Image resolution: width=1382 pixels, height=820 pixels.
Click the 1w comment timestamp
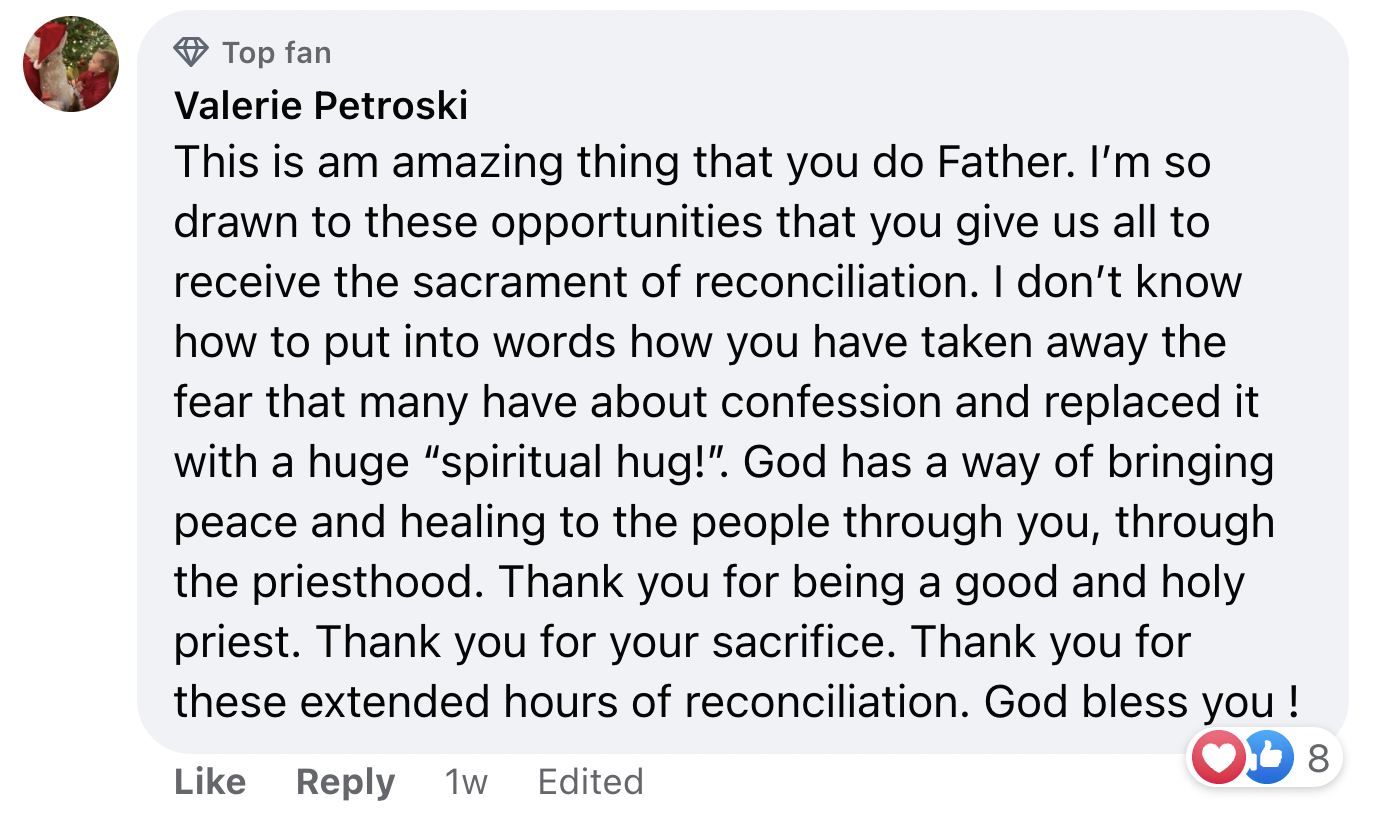click(x=465, y=782)
